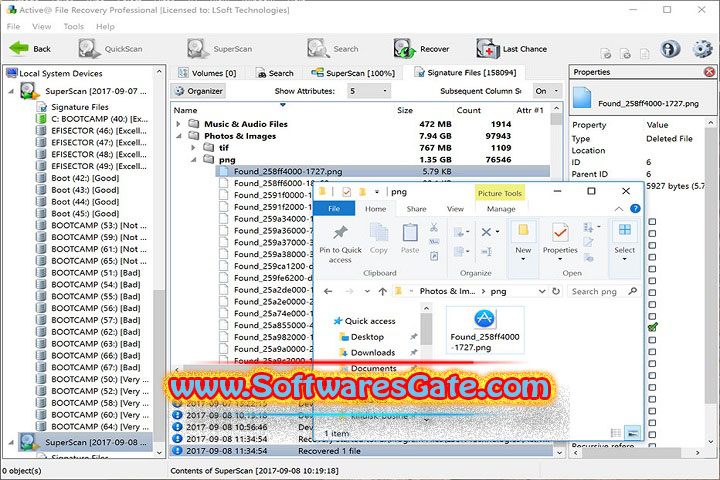720x480 pixels.
Task: Switch Explorer to large icons view
Action: click(x=632, y=433)
